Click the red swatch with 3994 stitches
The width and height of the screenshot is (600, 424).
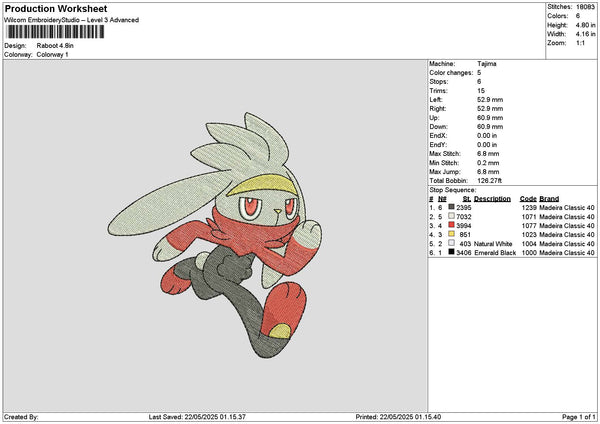[452, 225]
